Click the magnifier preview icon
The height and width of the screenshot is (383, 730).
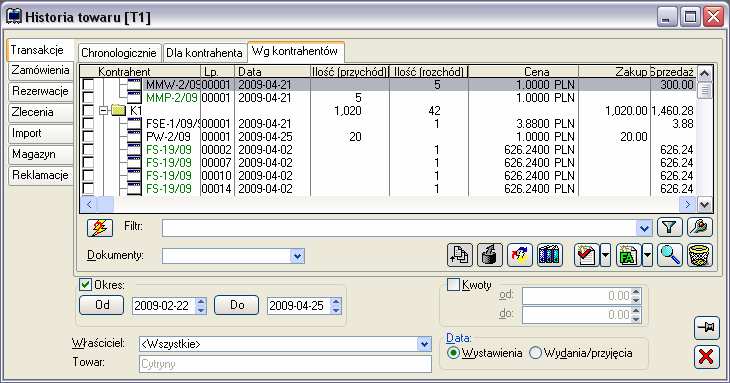point(670,255)
